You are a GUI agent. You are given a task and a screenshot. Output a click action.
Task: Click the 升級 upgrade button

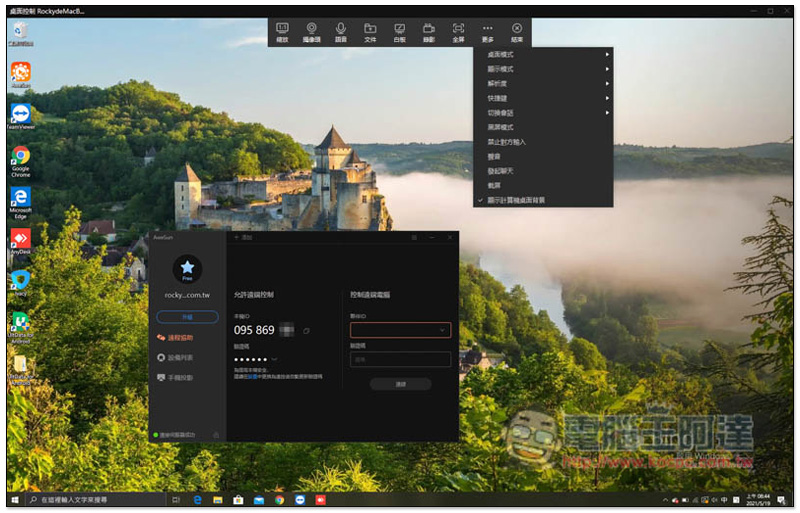pos(186,316)
